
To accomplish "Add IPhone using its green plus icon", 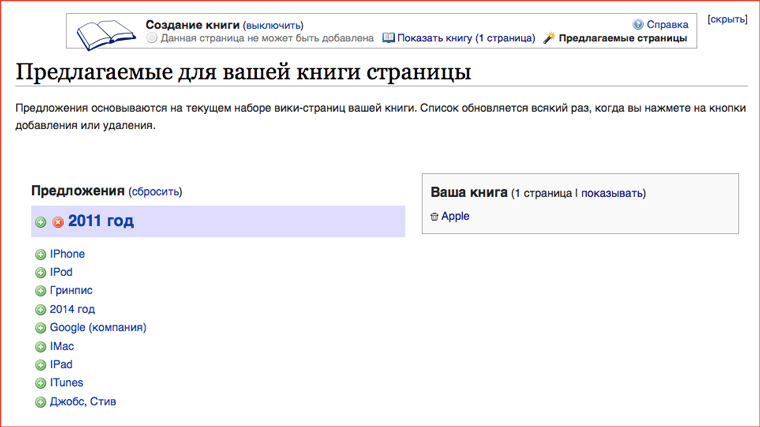I will 41,254.
